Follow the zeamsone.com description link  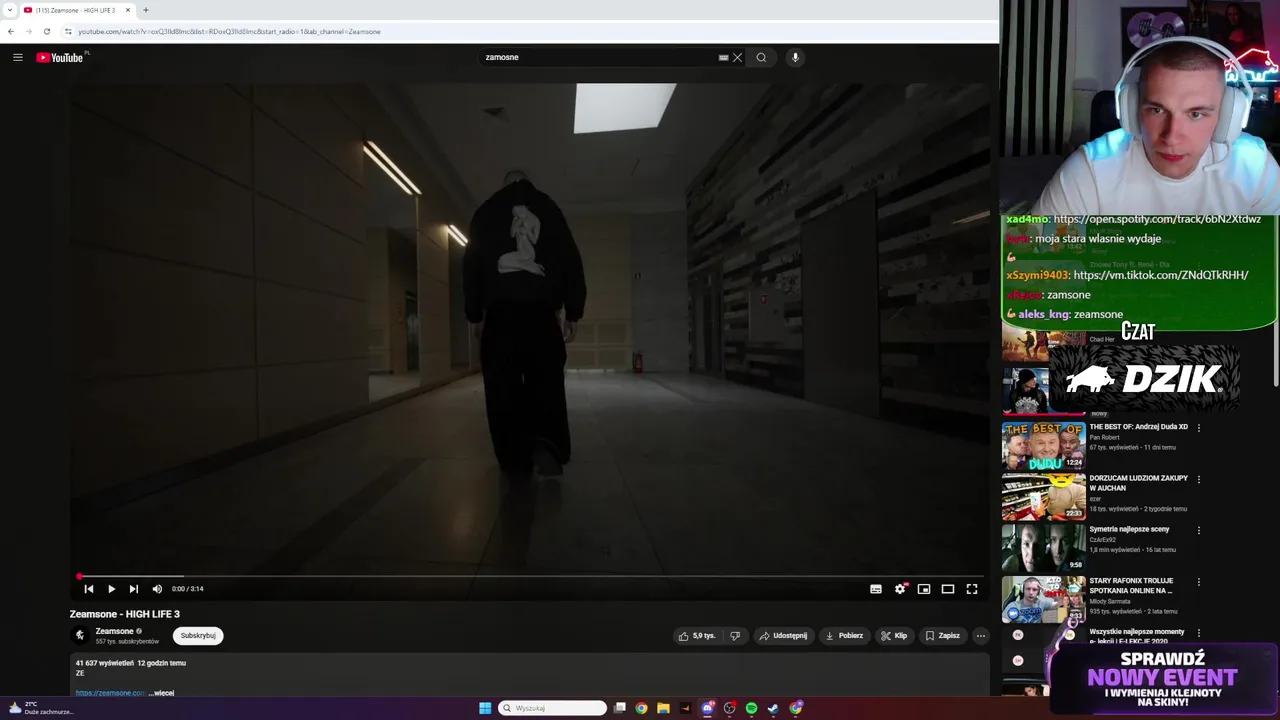tap(110, 692)
